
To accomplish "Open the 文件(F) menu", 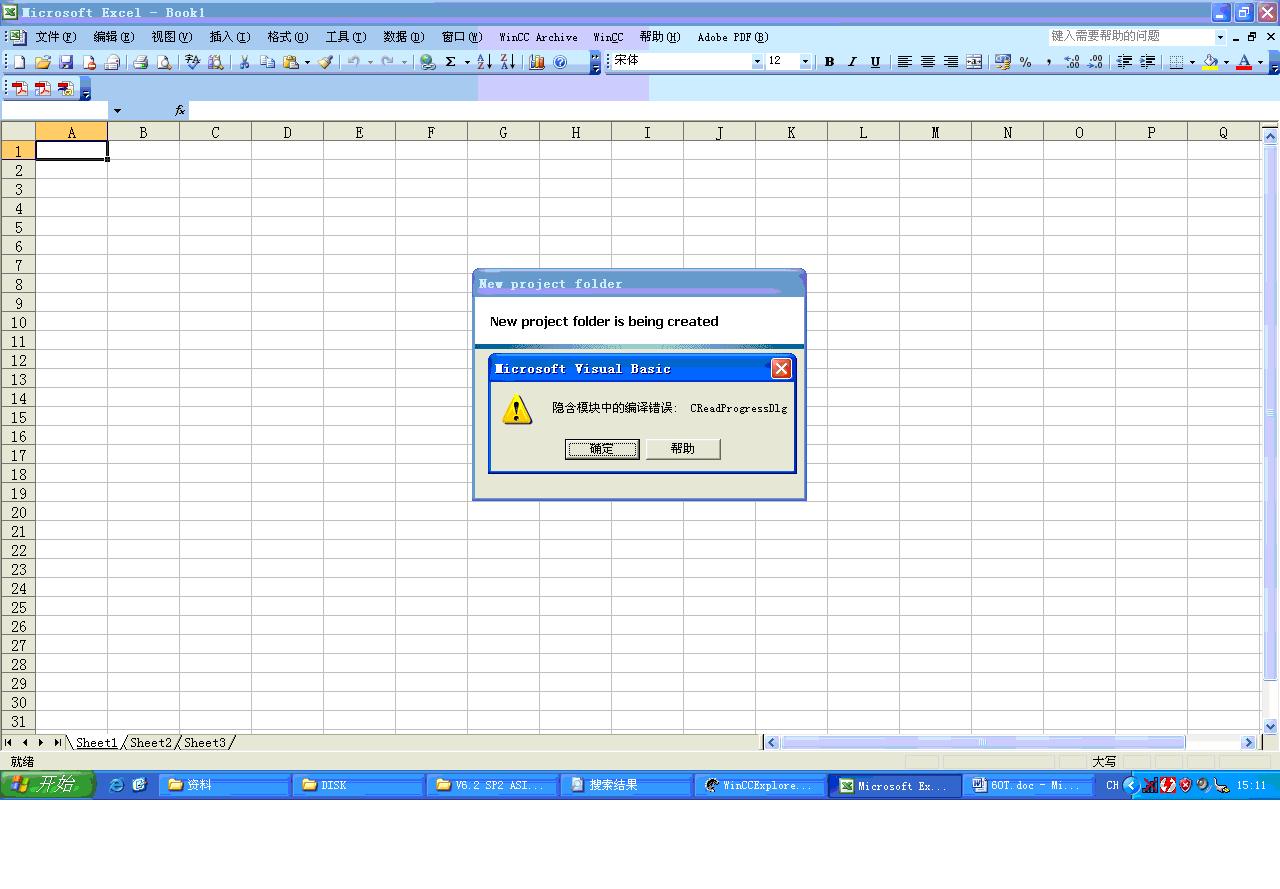I will pyautogui.click(x=55, y=37).
